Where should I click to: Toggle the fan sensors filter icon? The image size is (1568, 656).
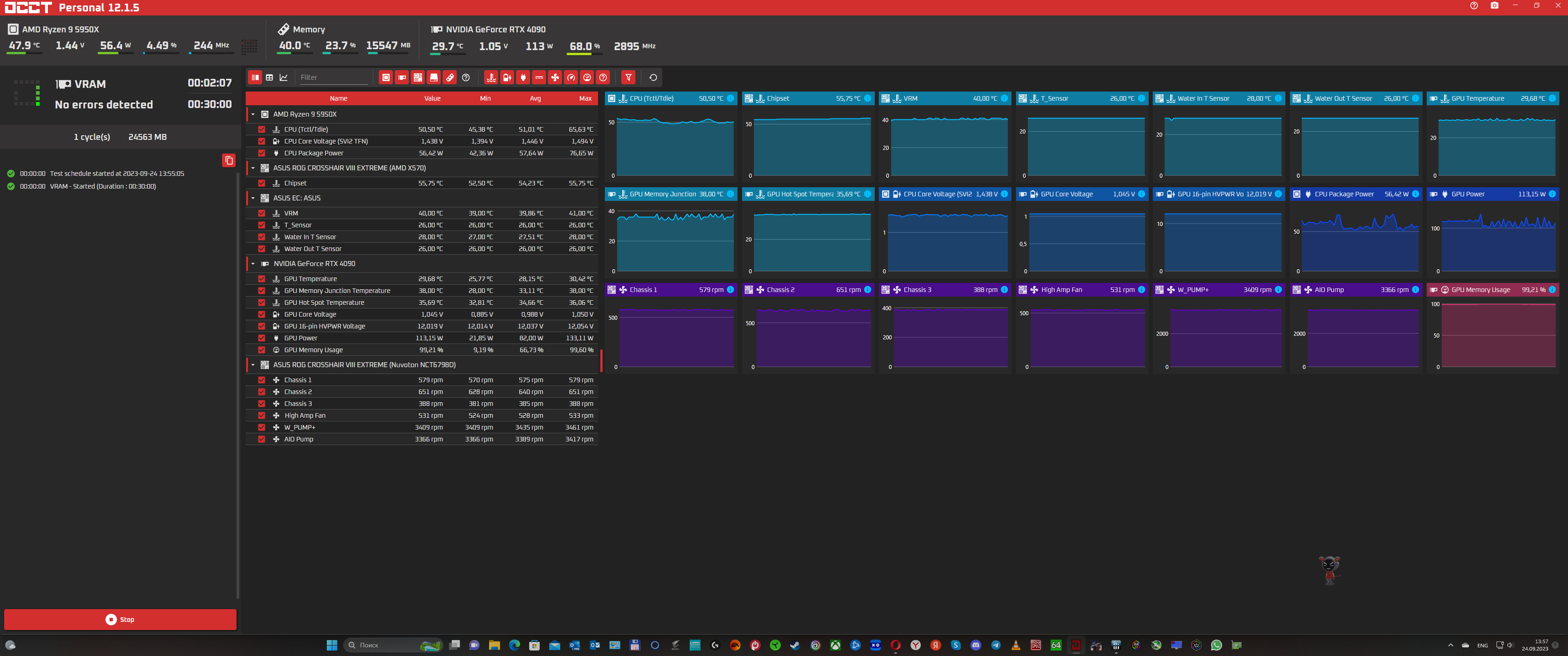(x=555, y=77)
